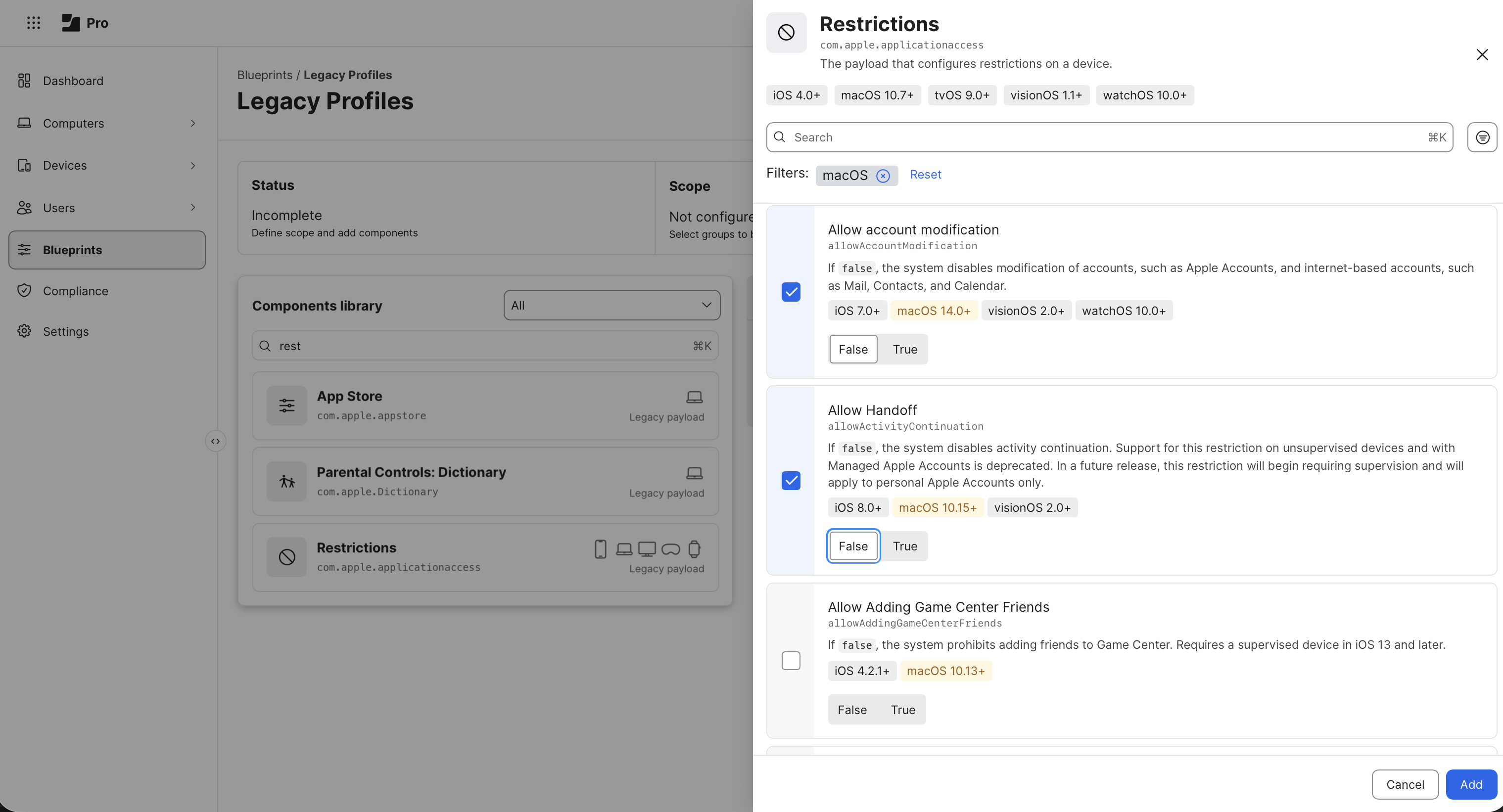Click the Add button
This screenshot has height=812, width=1503.
(x=1470, y=784)
